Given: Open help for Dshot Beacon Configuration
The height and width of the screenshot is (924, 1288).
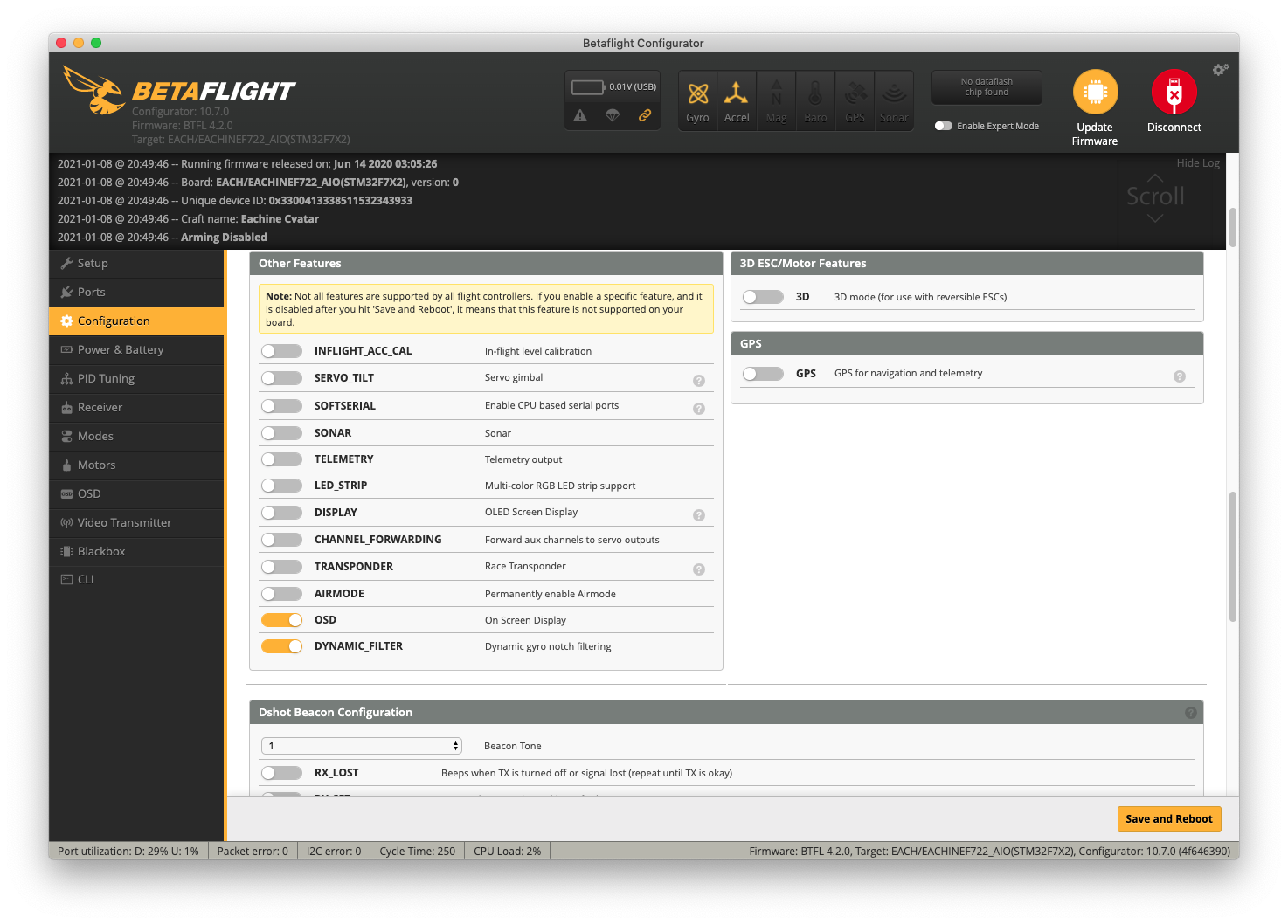Looking at the screenshot, I should click(x=1190, y=713).
